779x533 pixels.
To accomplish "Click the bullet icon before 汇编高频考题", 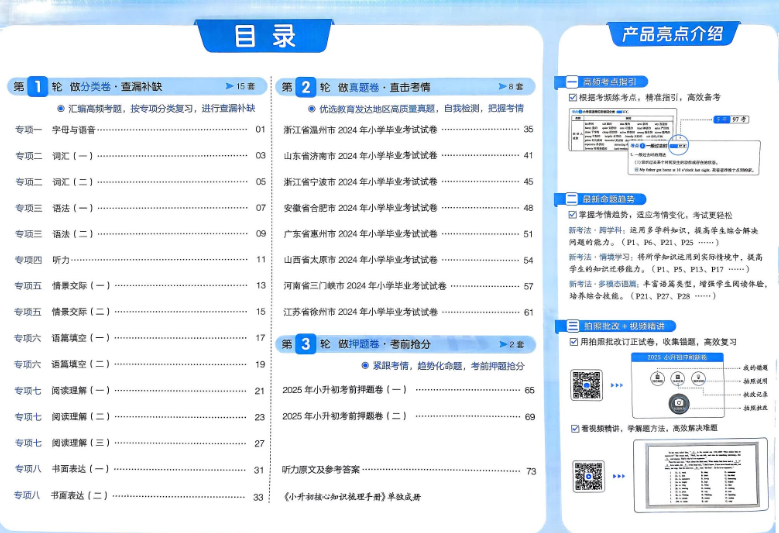I will pyautogui.click(x=61, y=108).
